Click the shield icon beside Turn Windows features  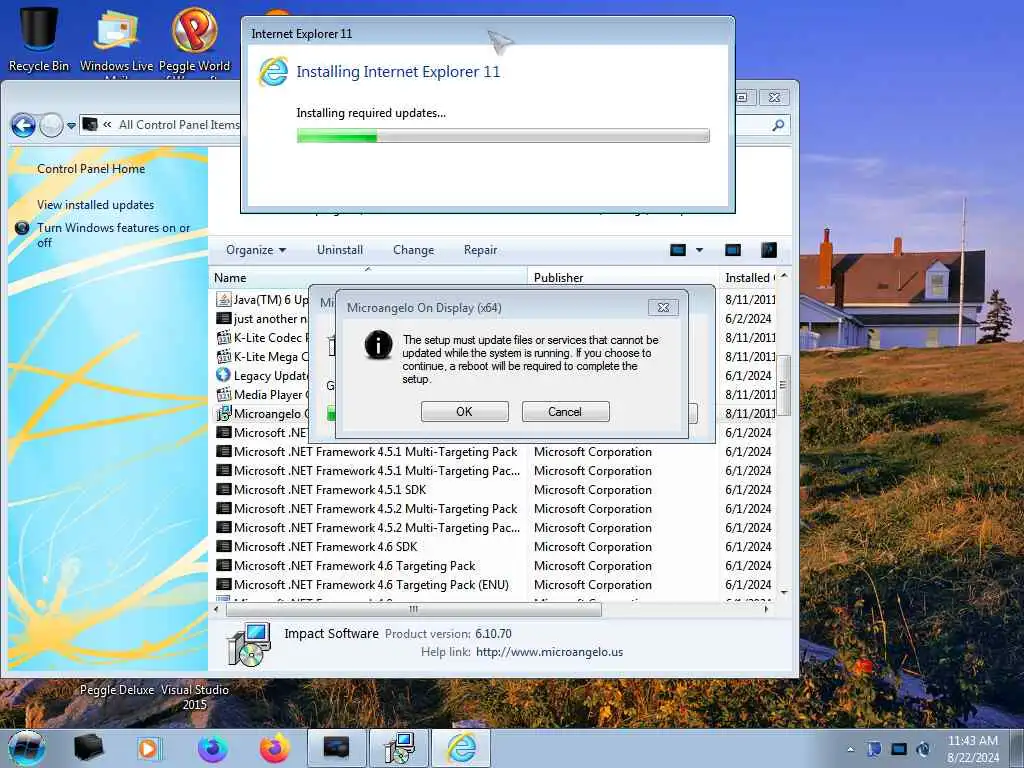(x=22, y=228)
